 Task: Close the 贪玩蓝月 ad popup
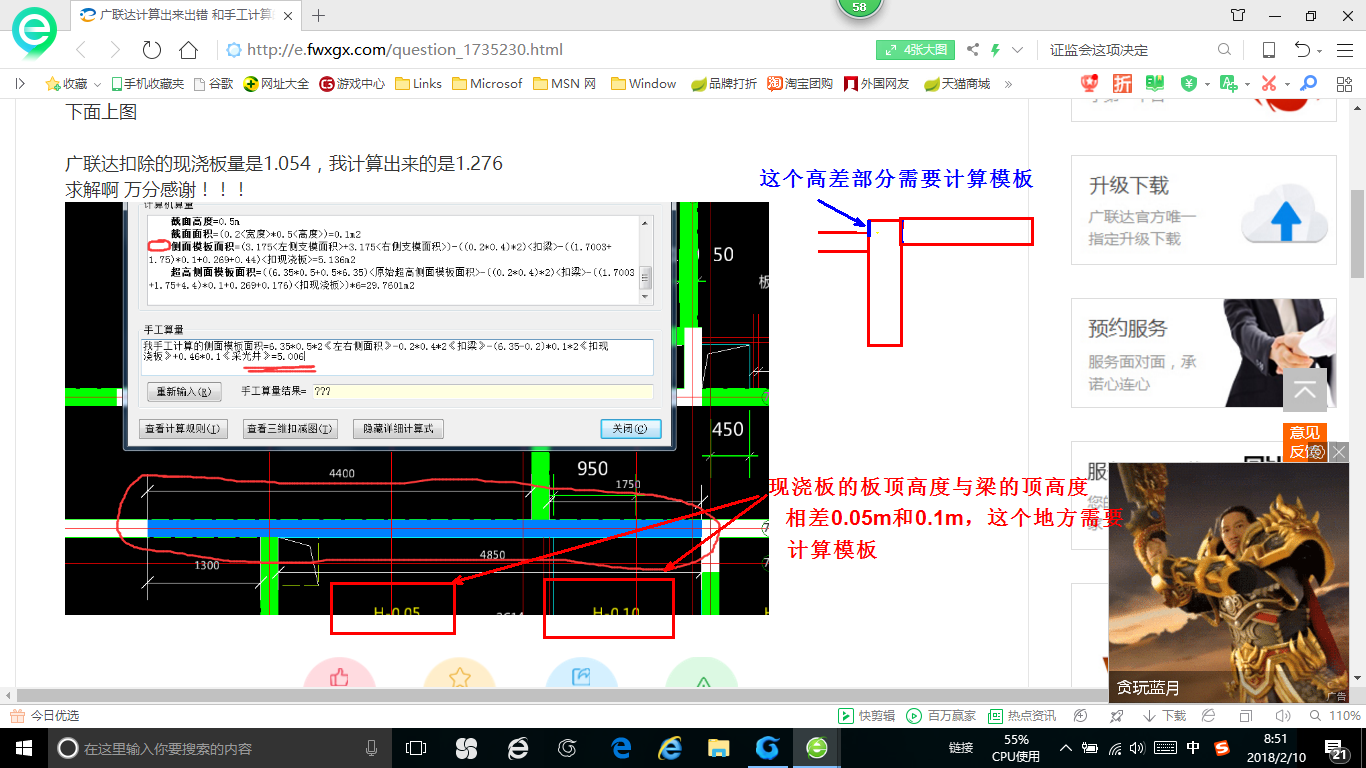coord(1340,452)
